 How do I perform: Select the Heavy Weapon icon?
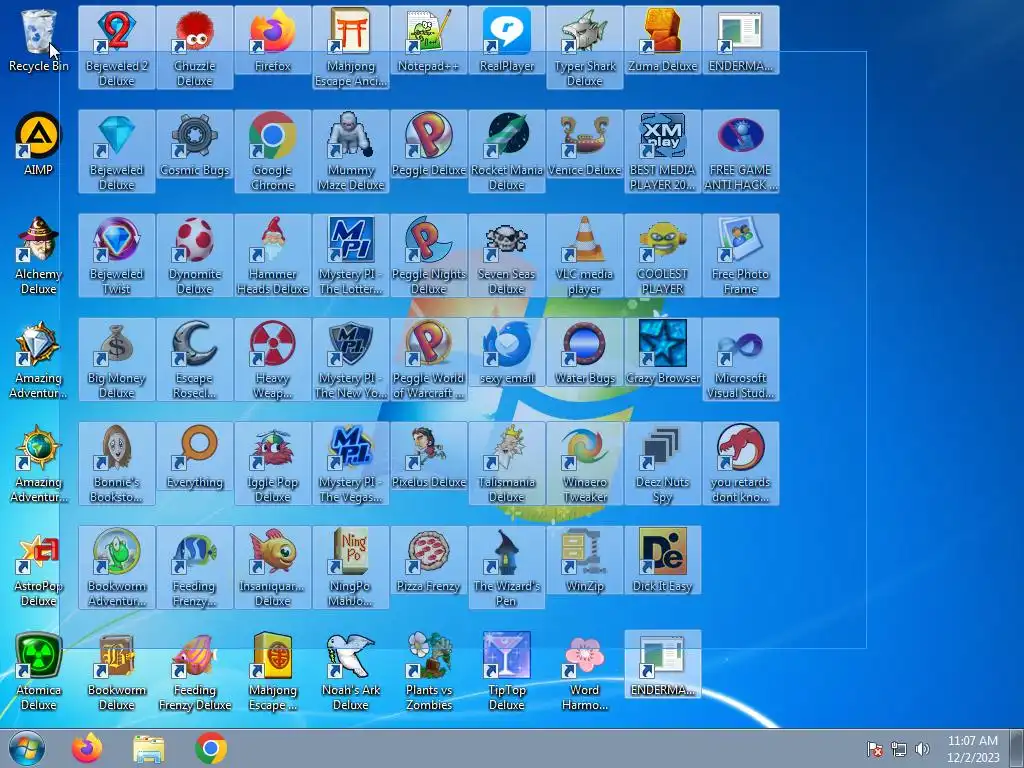pos(273,359)
